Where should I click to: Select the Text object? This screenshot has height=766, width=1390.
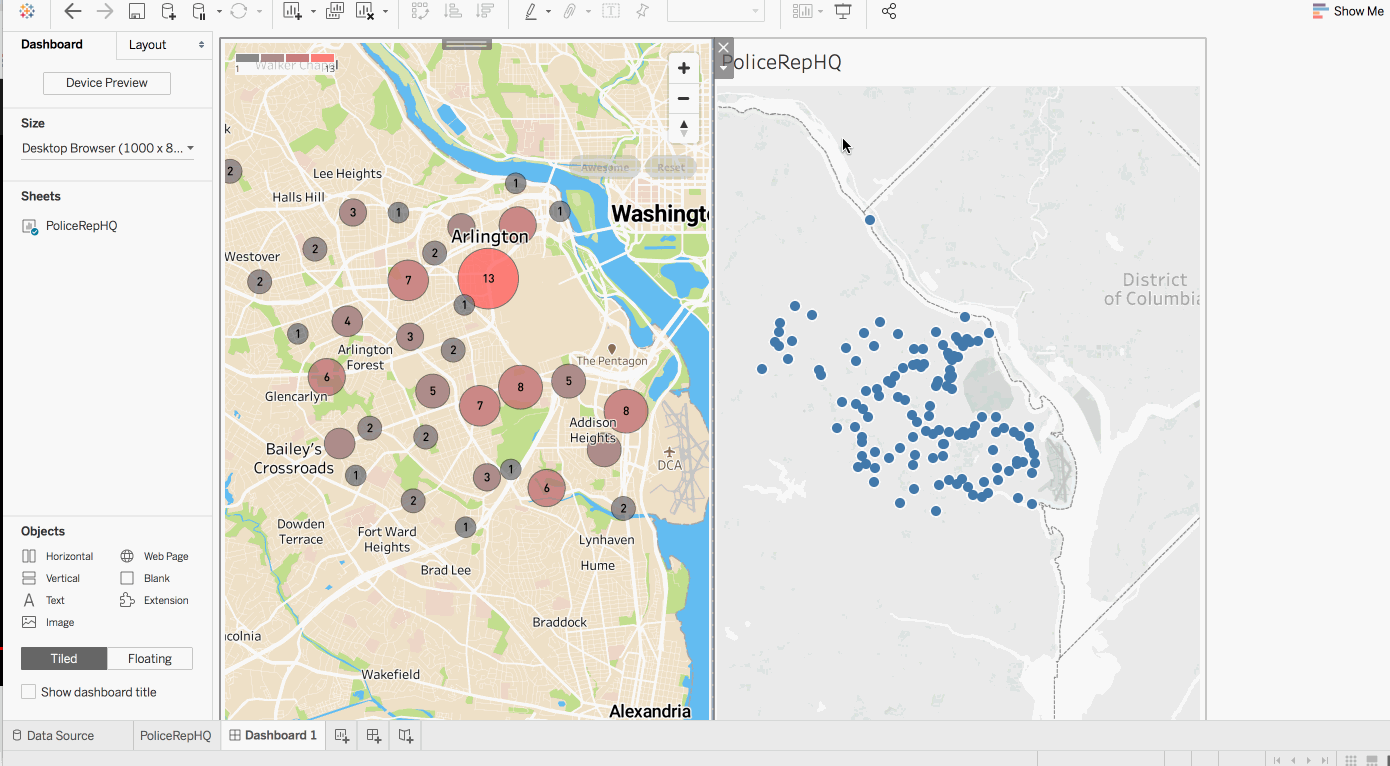tap(43, 600)
